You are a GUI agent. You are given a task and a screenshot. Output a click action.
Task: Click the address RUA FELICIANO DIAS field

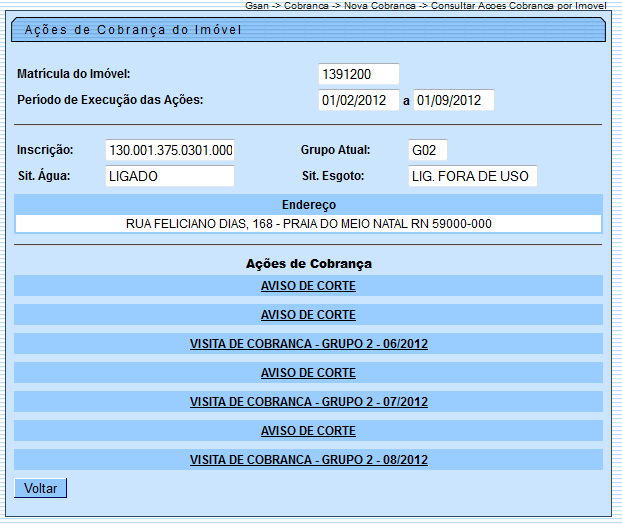click(308, 224)
